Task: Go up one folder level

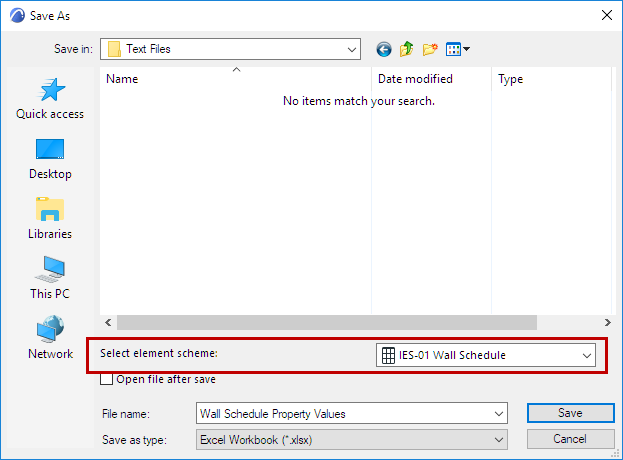Action: pos(407,48)
